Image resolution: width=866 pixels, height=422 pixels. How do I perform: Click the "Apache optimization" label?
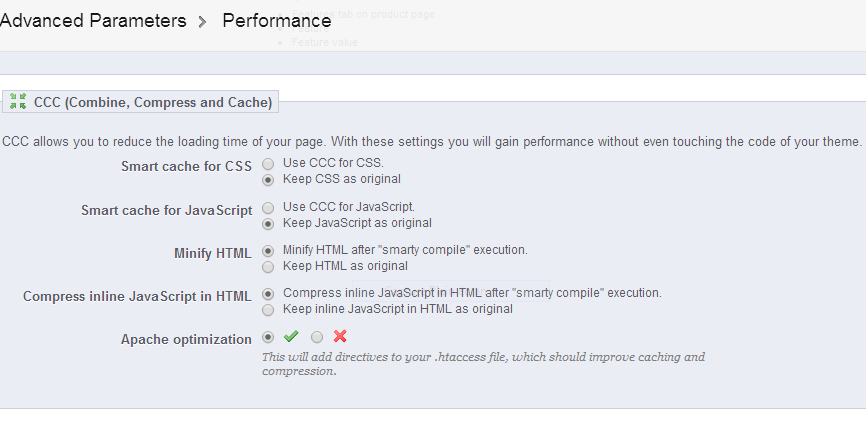(x=186, y=340)
